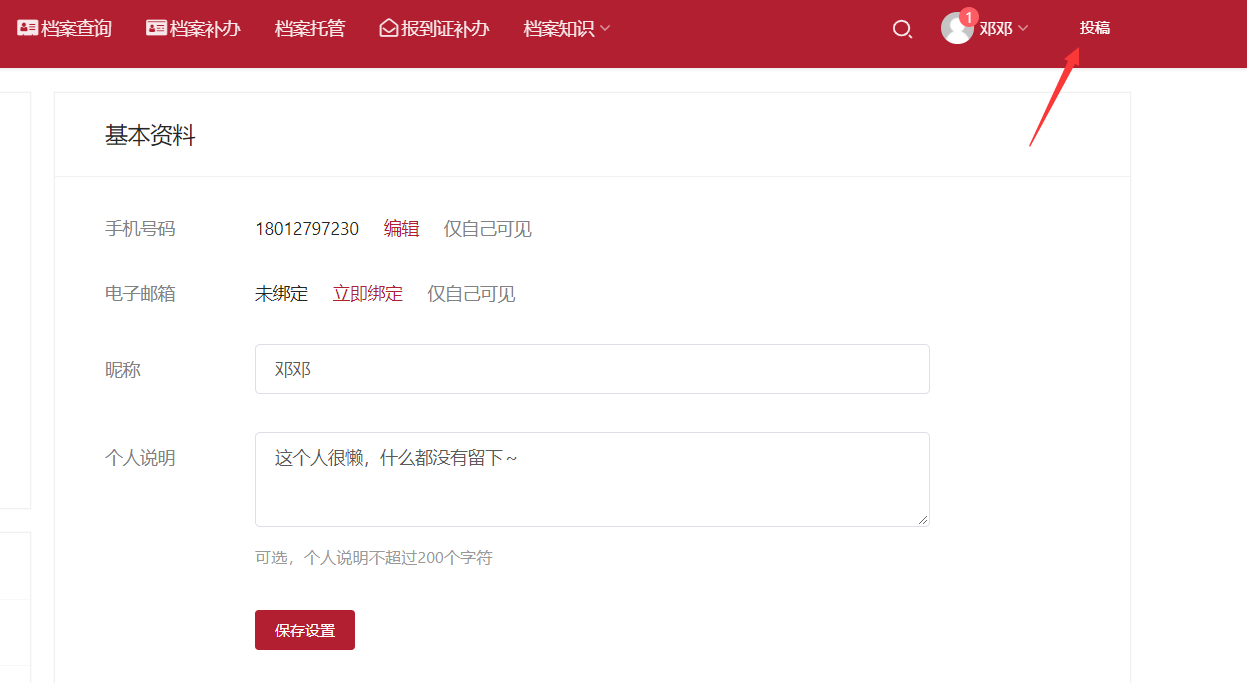Click the 投稿 button in header

pyautogui.click(x=1095, y=28)
